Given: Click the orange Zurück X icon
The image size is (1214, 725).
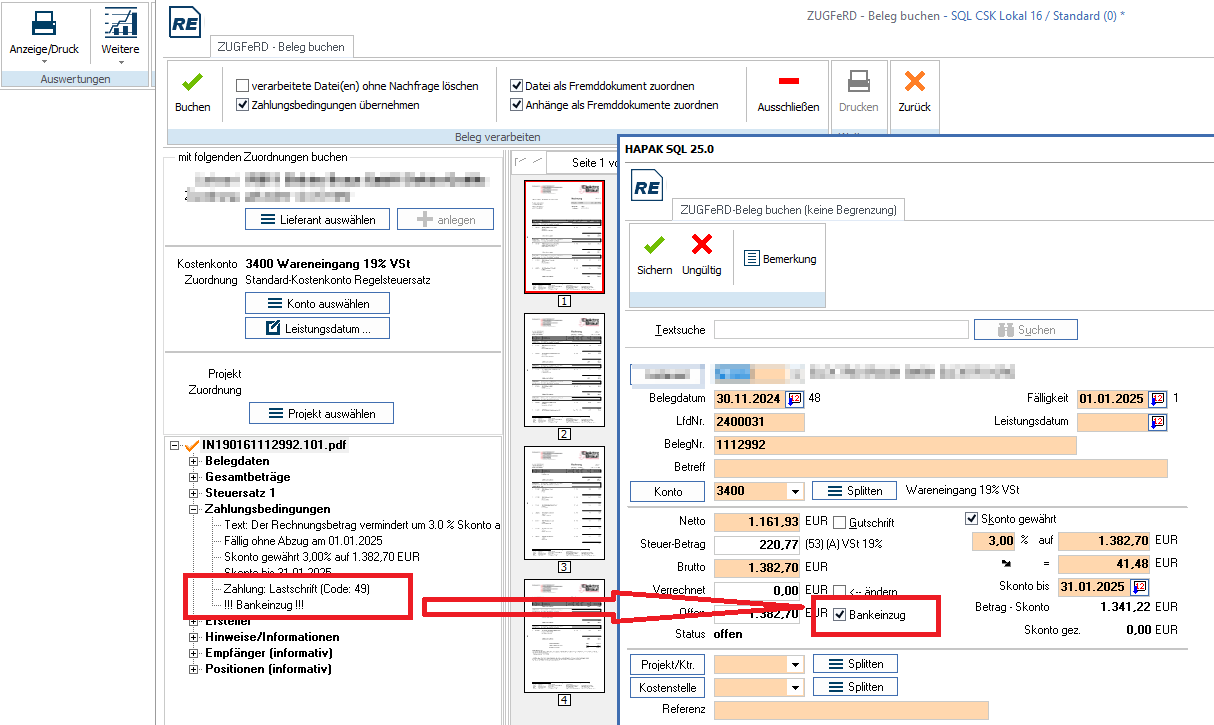Looking at the screenshot, I should tap(914, 84).
